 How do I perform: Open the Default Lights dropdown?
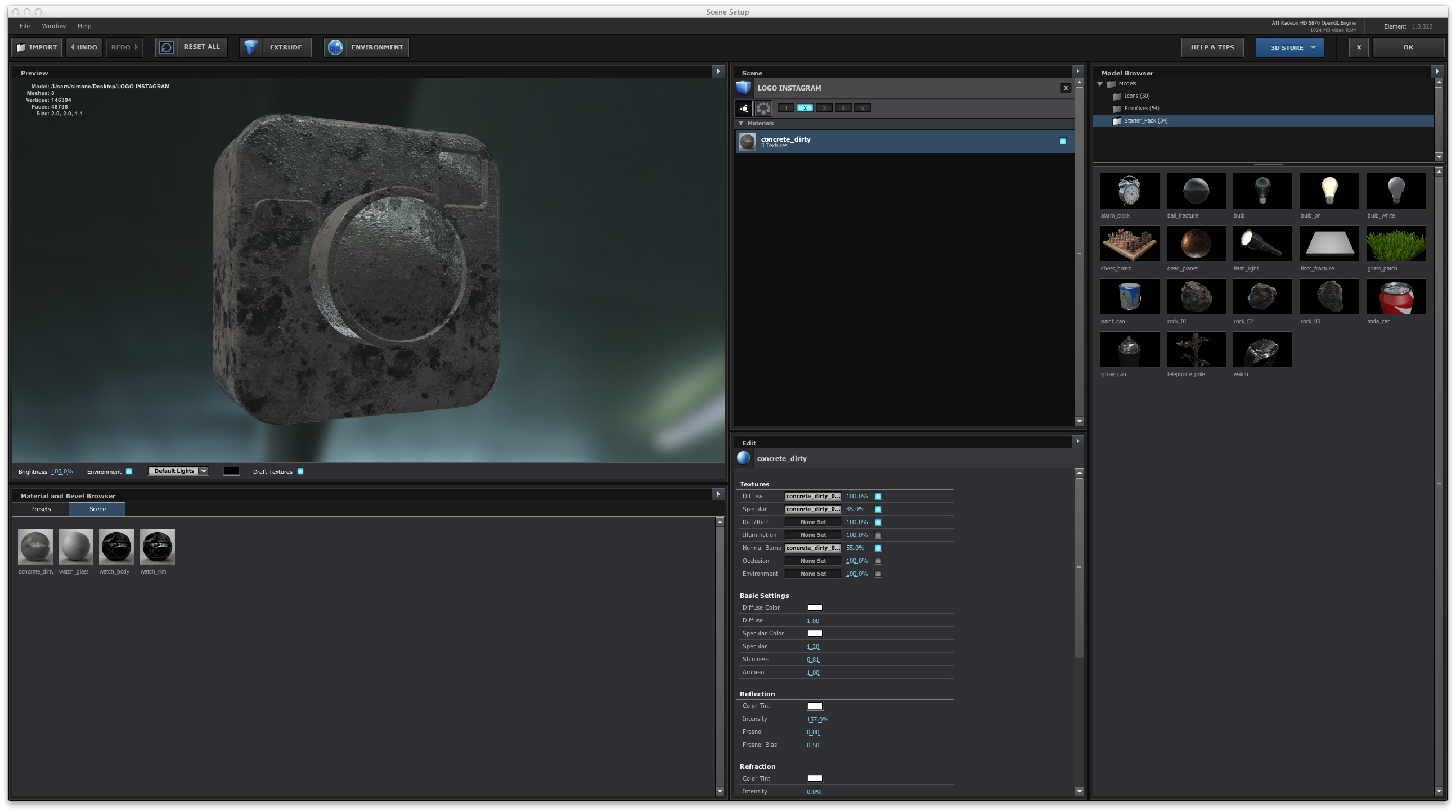(x=178, y=471)
